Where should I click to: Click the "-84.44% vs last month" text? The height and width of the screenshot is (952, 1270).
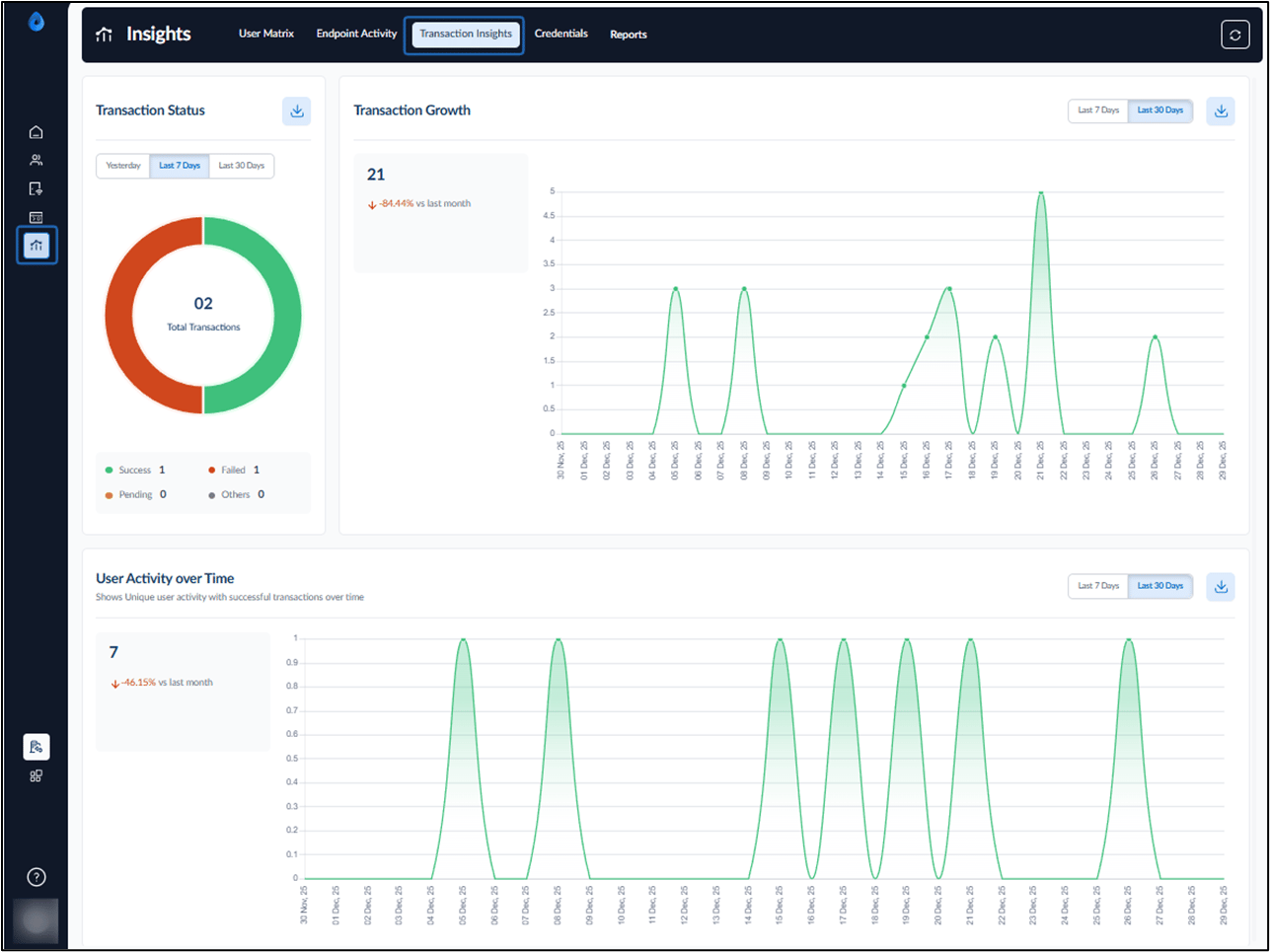click(419, 204)
